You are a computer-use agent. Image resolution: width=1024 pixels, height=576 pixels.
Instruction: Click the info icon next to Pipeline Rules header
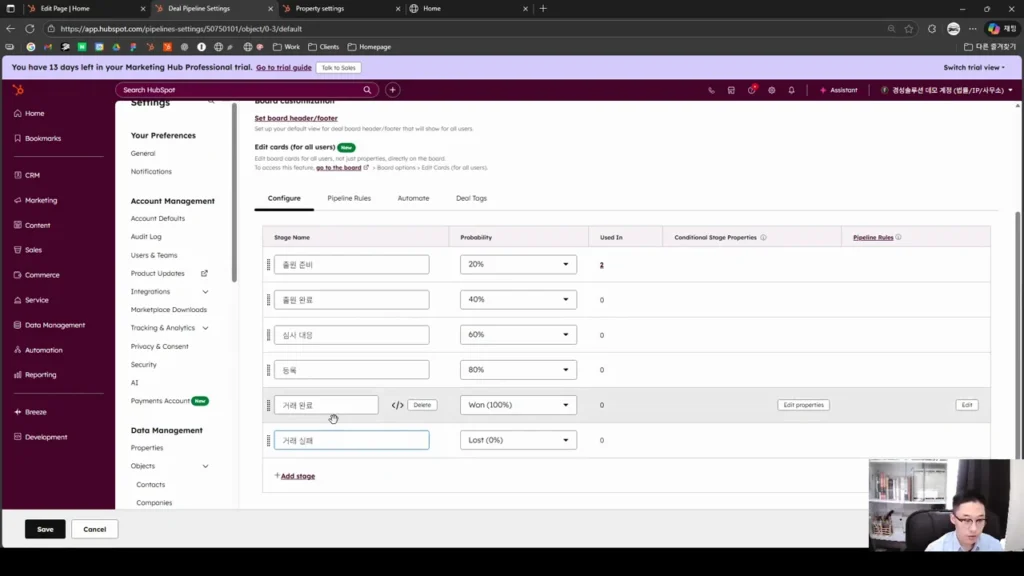click(x=899, y=237)
